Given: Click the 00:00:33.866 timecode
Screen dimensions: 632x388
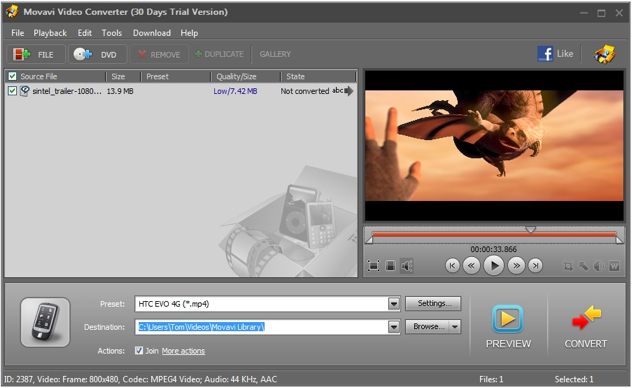Looking at the screenshot, I should coord(494,249).
